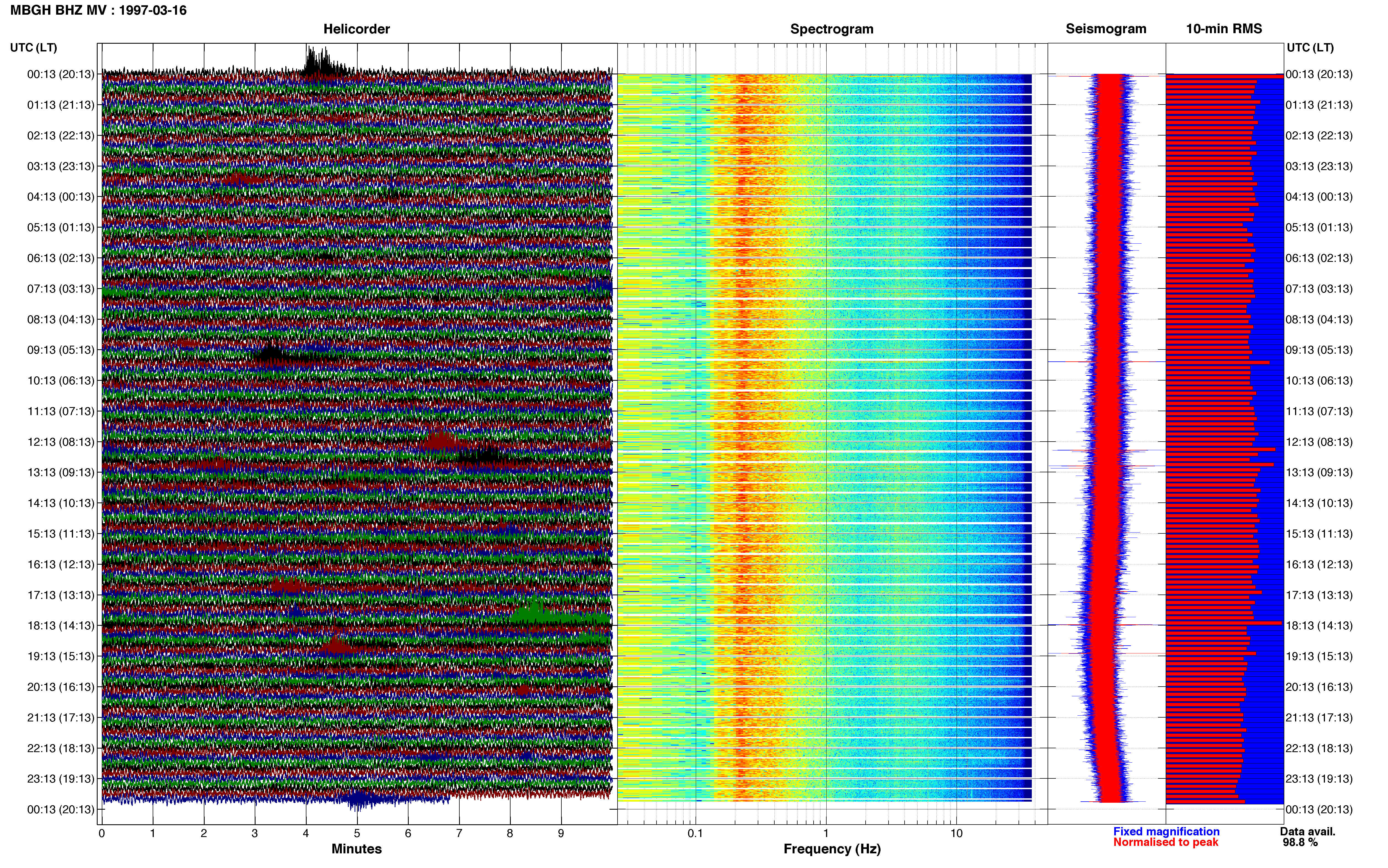Click the longest red RMS bar near 18:13
The image size is (1388, 868).
point(1223,623)
